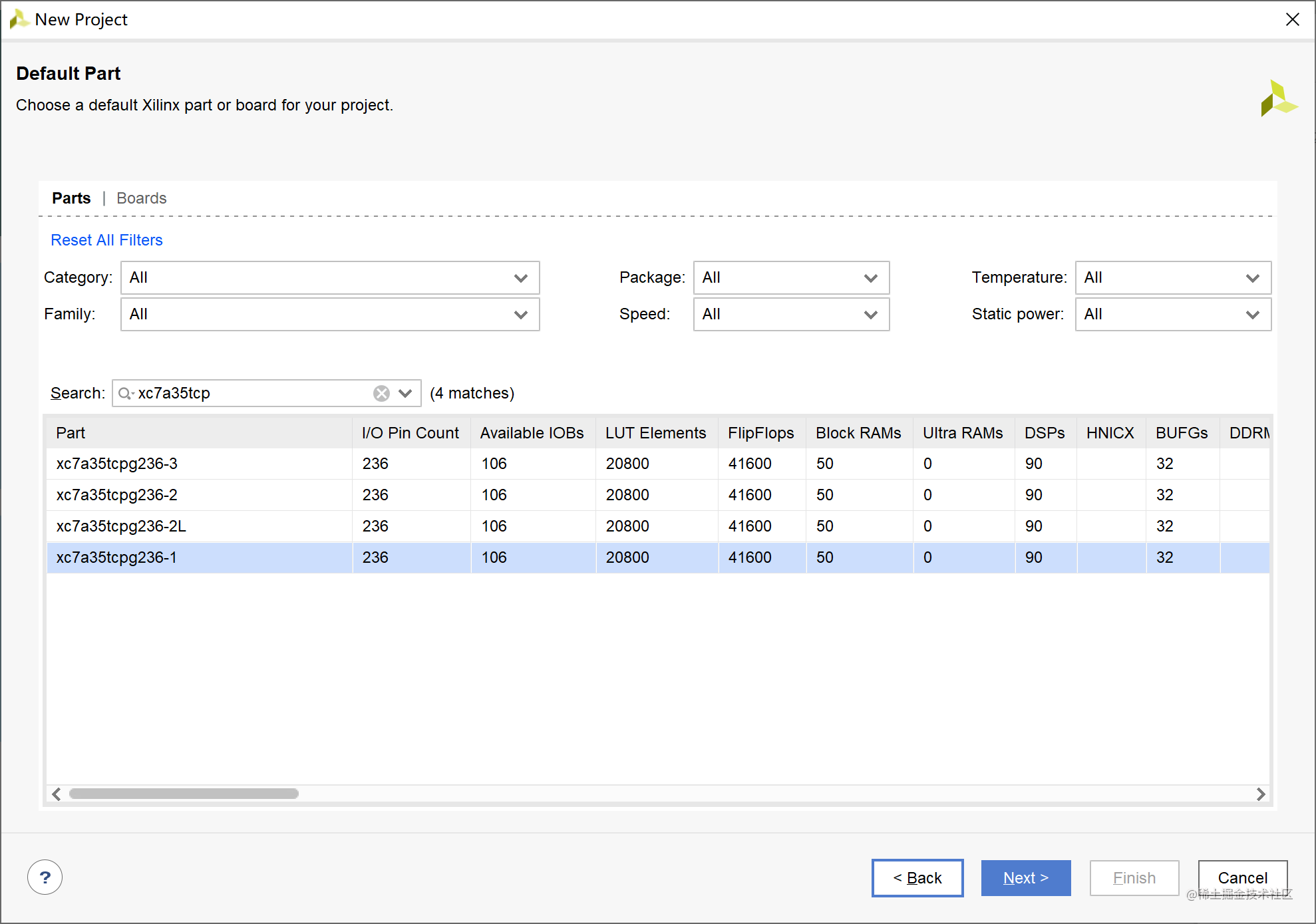Open the Family dropdown
1316x924 pixels.
tap(329, 314)
